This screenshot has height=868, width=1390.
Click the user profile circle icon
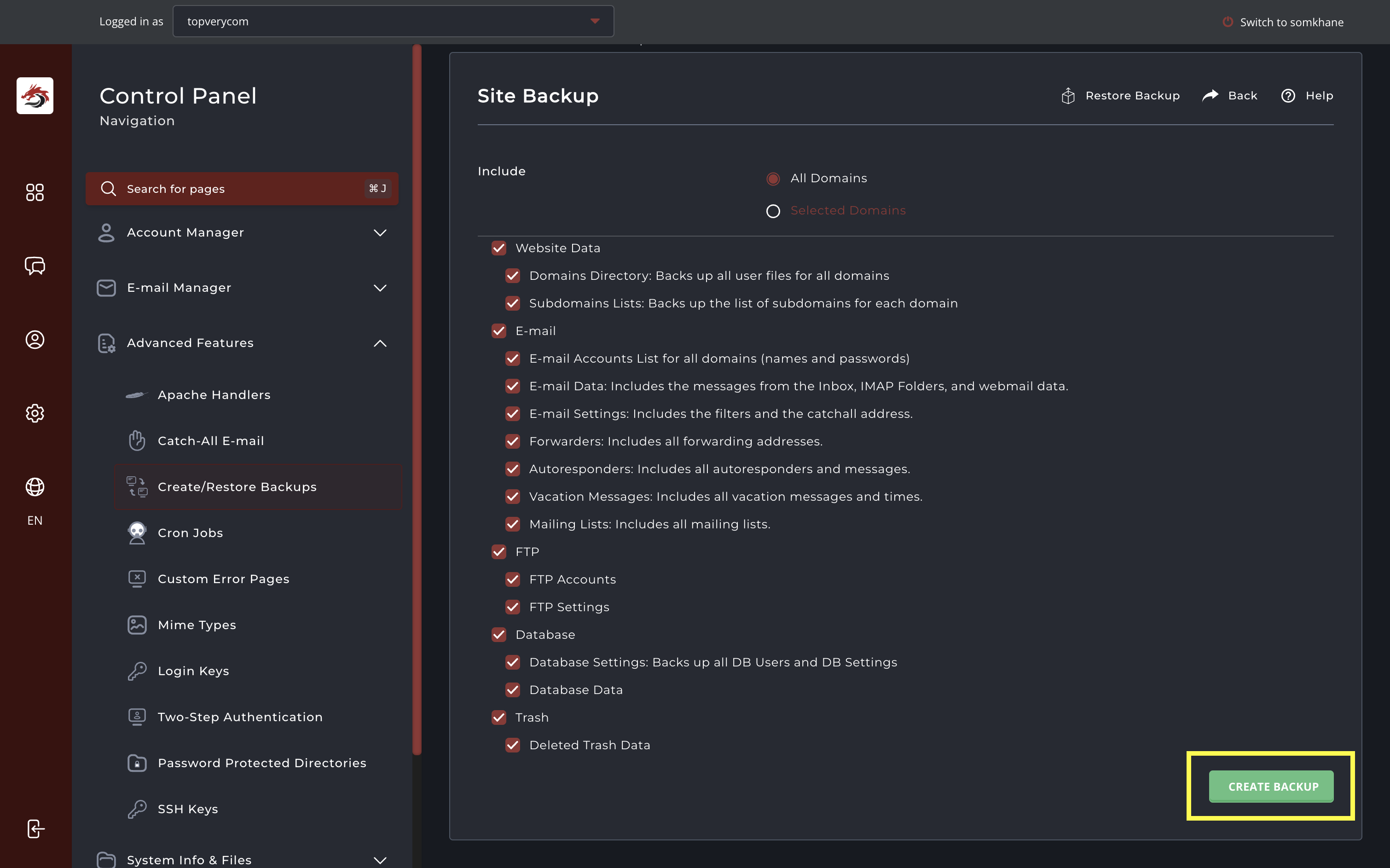point(35,340)
